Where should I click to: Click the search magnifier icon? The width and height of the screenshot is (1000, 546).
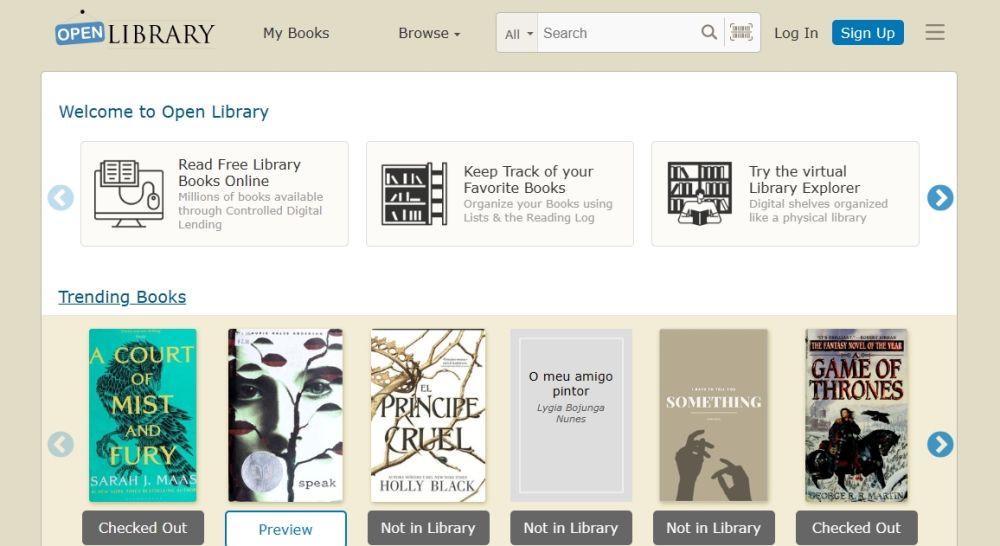(x=709, y=32)
